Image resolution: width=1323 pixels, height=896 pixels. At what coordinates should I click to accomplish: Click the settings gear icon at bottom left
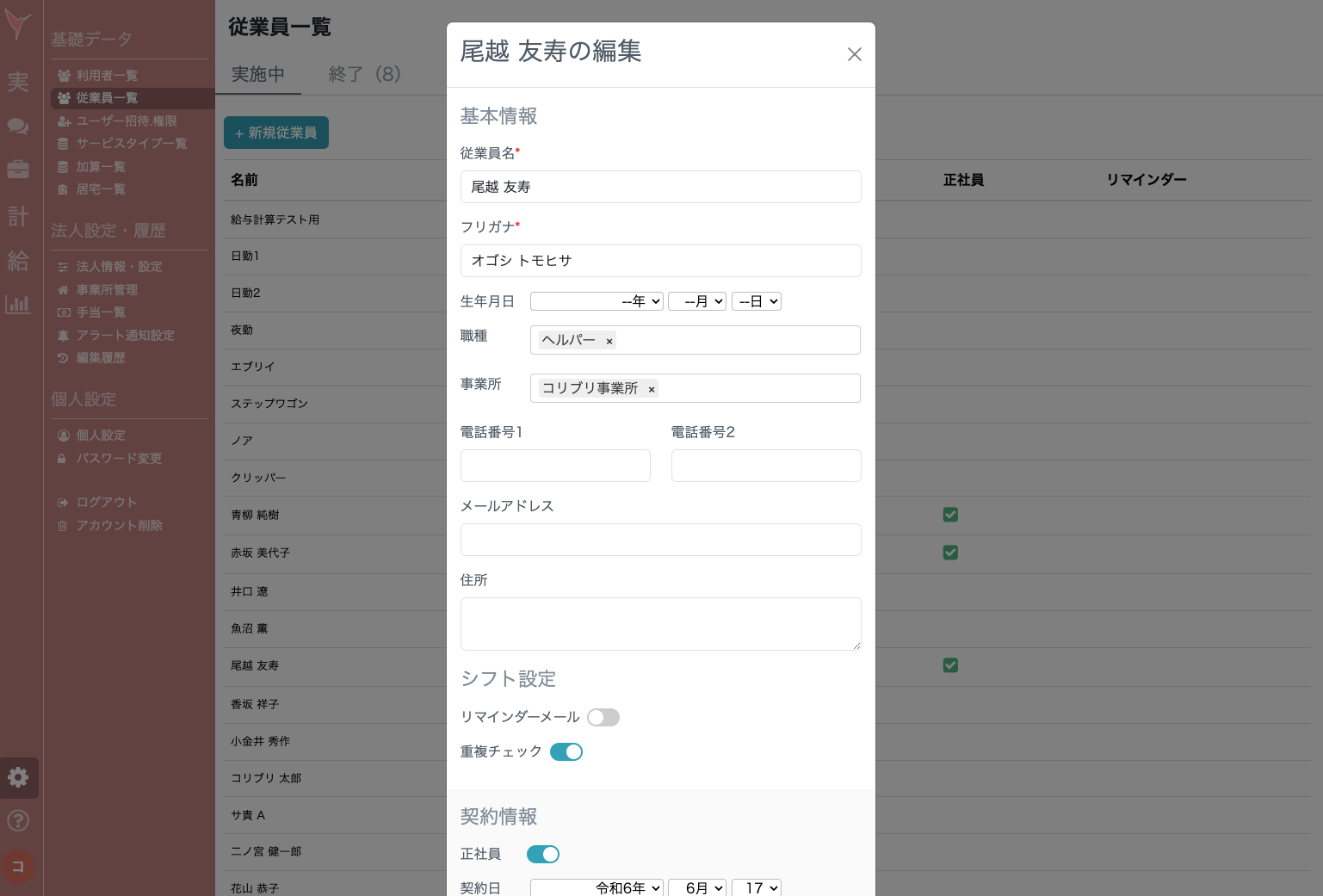coord(18,777)
